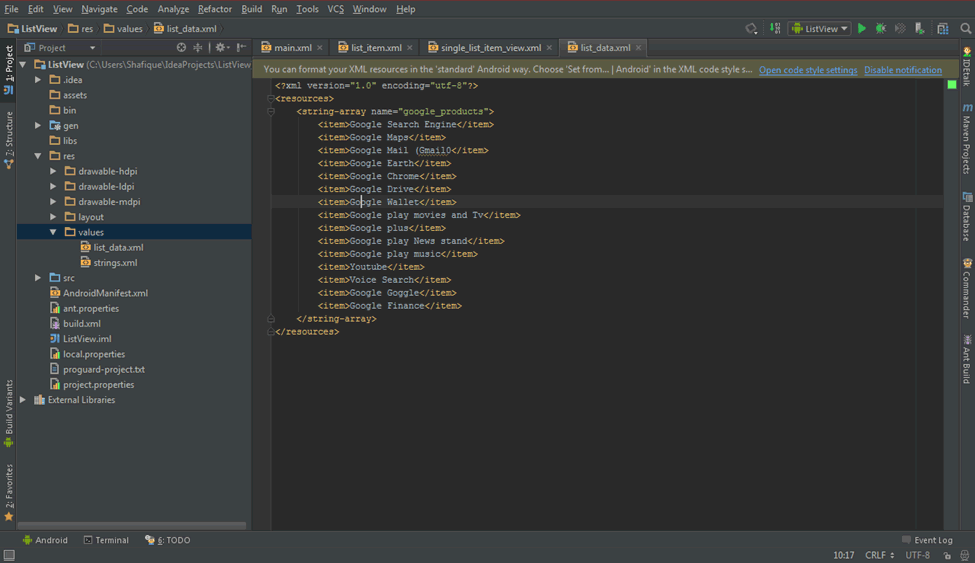
Task: Click the Make project icon in toolbar
Action: [x=775, y=29]
